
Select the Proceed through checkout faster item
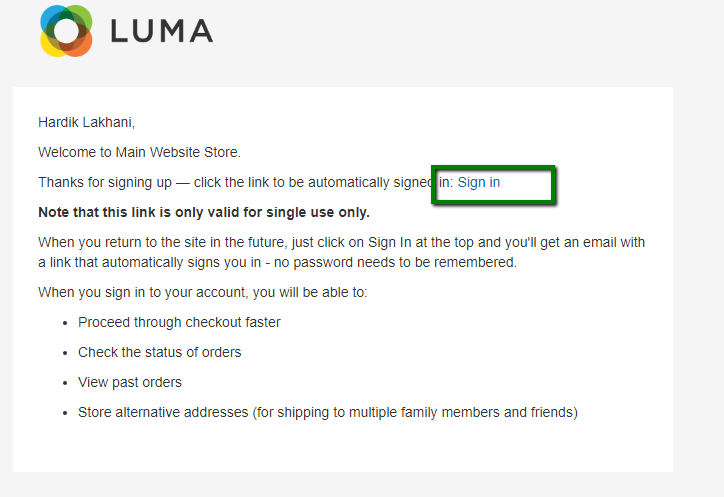point(179,322)
